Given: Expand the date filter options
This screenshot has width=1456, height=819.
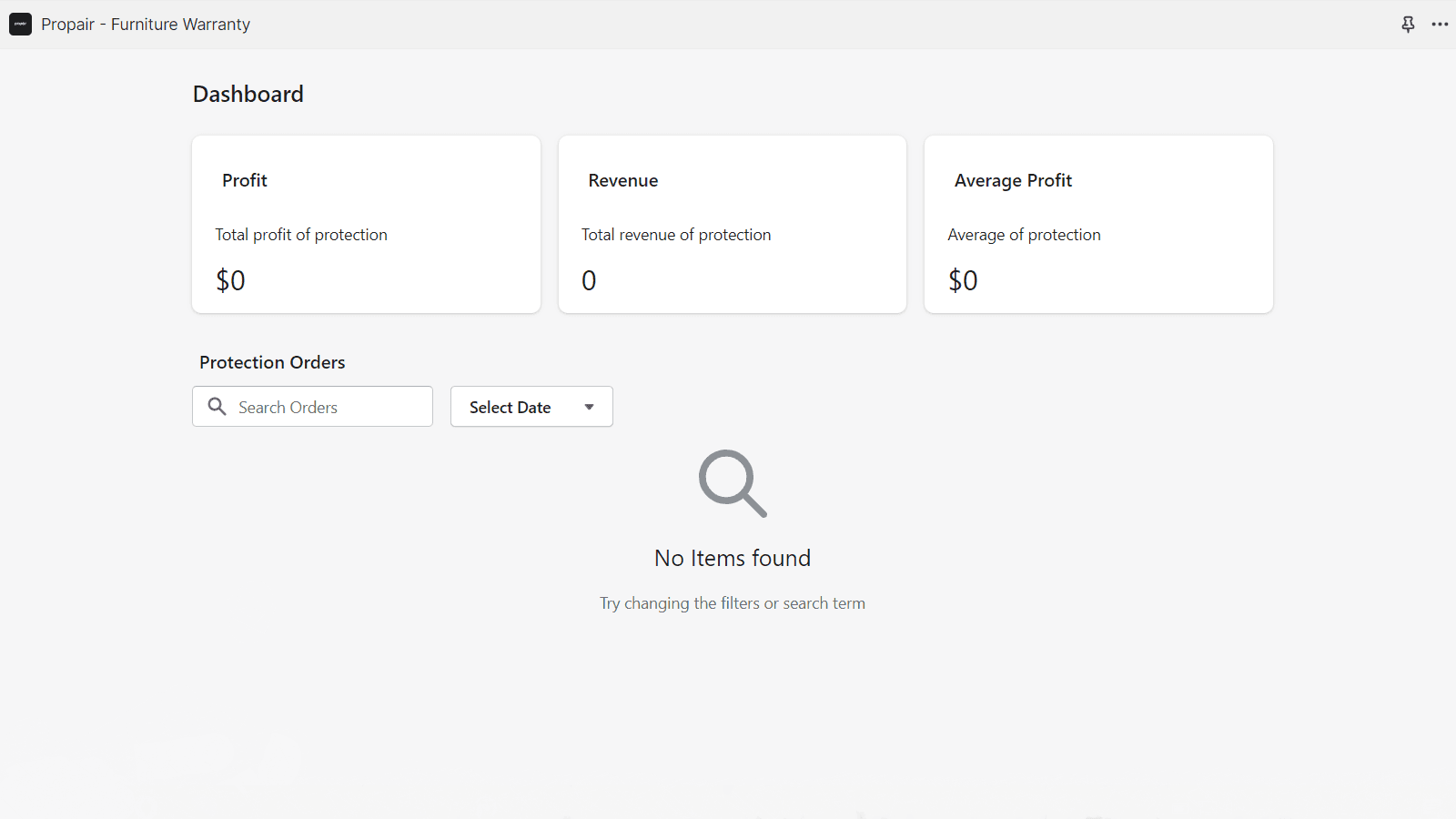Looking at the screenshot, I should coord(531,407).
